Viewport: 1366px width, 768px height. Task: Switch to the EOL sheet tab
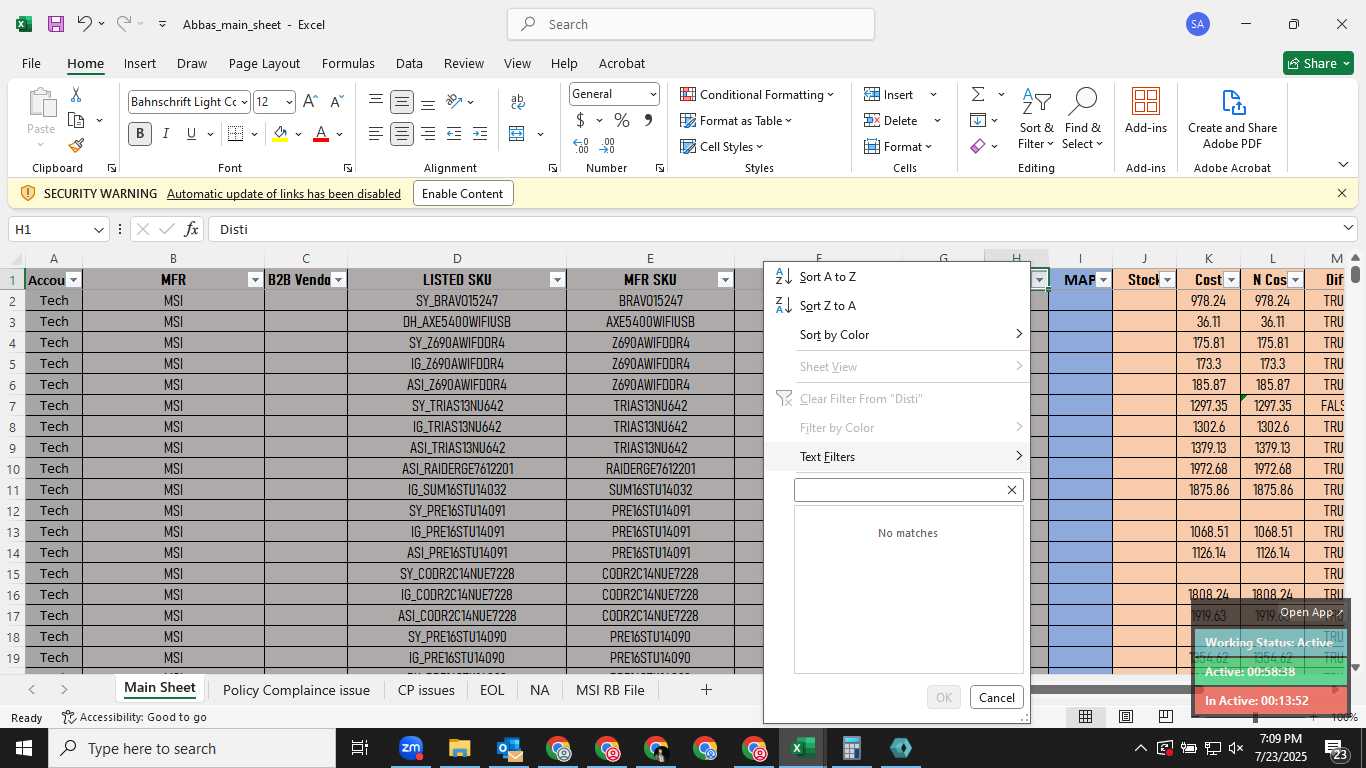click(x=492, y=690)
